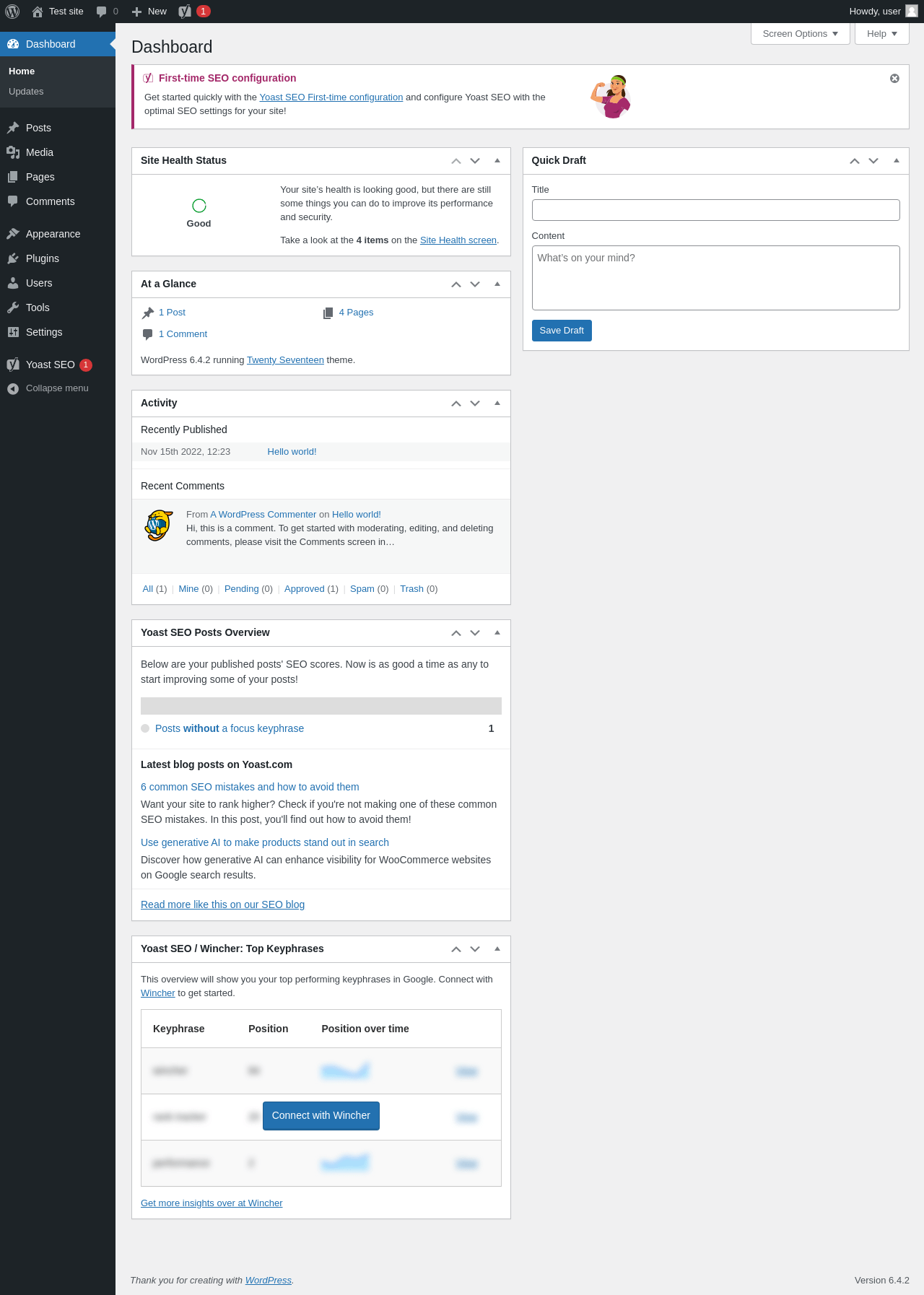
Task: Move Site Health Status widget down
Action: (x=475, y=161)
